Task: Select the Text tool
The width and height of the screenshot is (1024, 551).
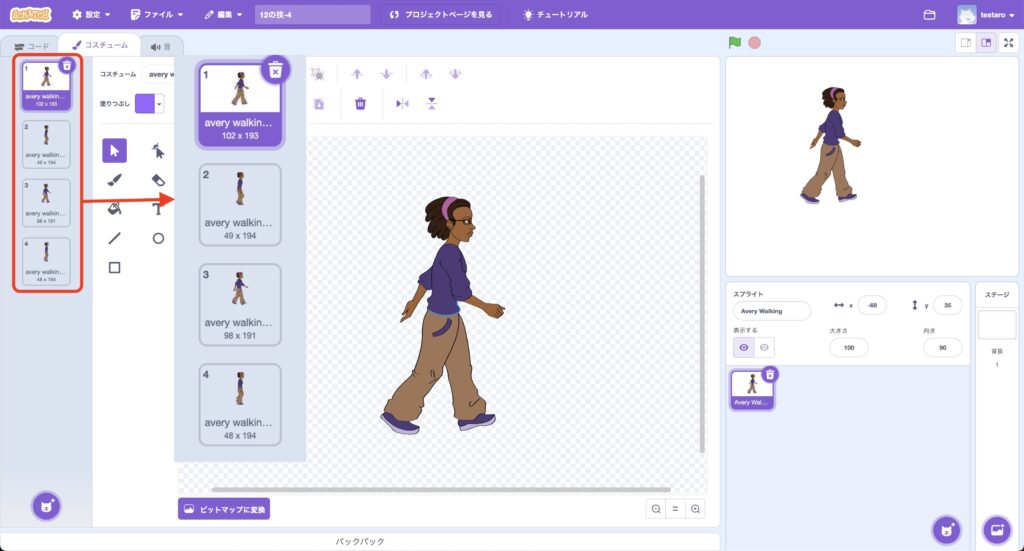Action: (158, 209)
